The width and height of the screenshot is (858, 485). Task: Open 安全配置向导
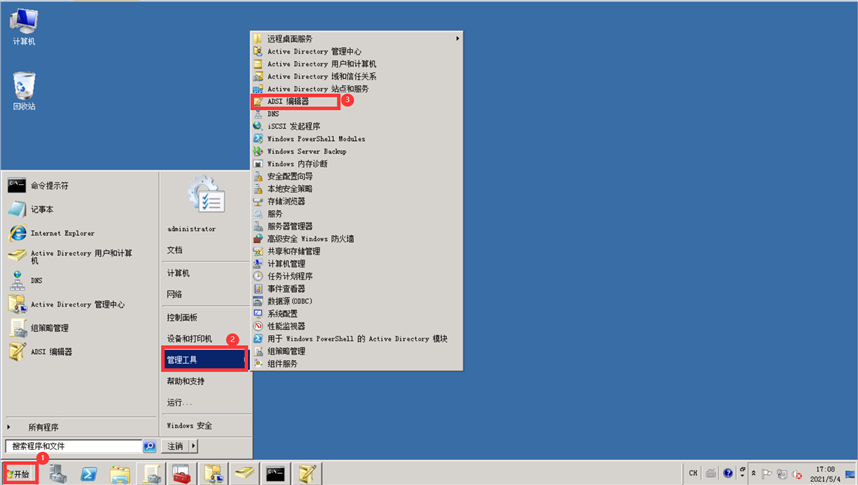(356, 176)
